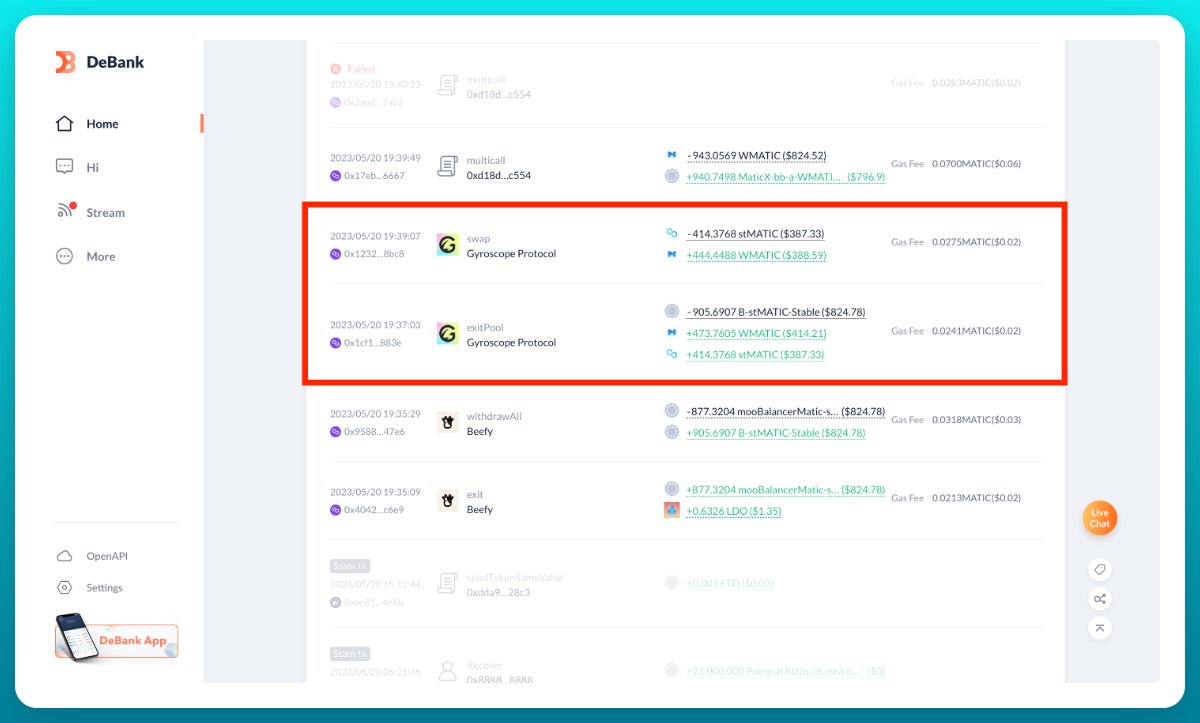Click +877.3204 mooBalancerMatic-s... amount

tap(785, 490)
